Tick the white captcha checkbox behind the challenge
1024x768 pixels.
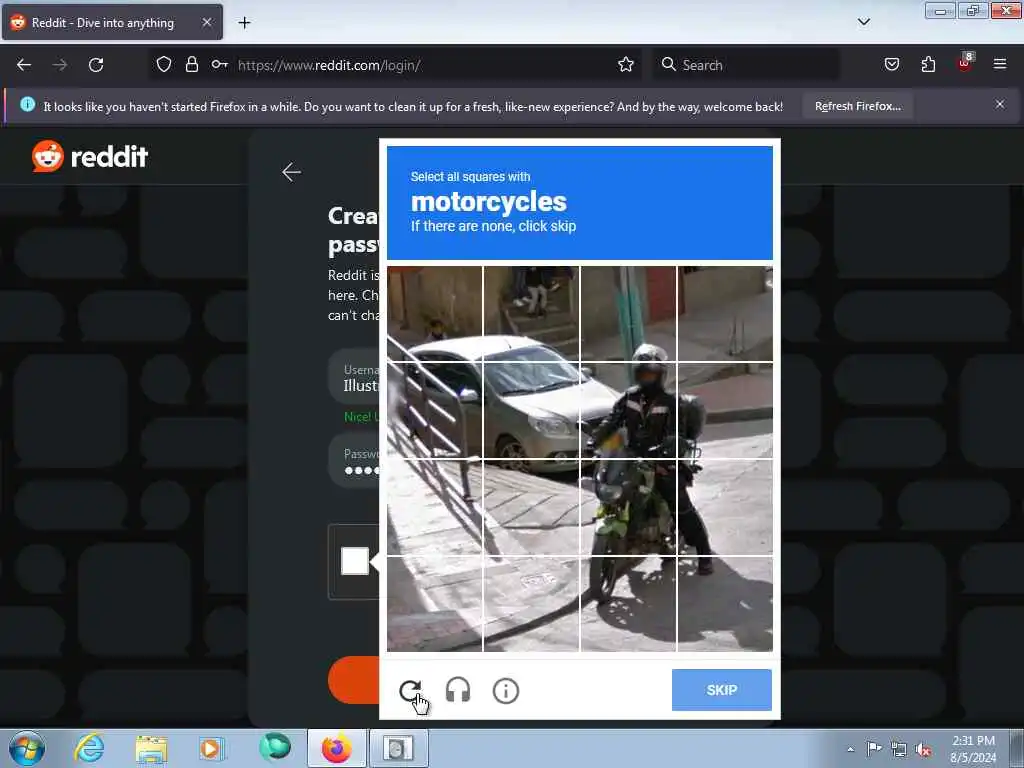tap(355, 561)
